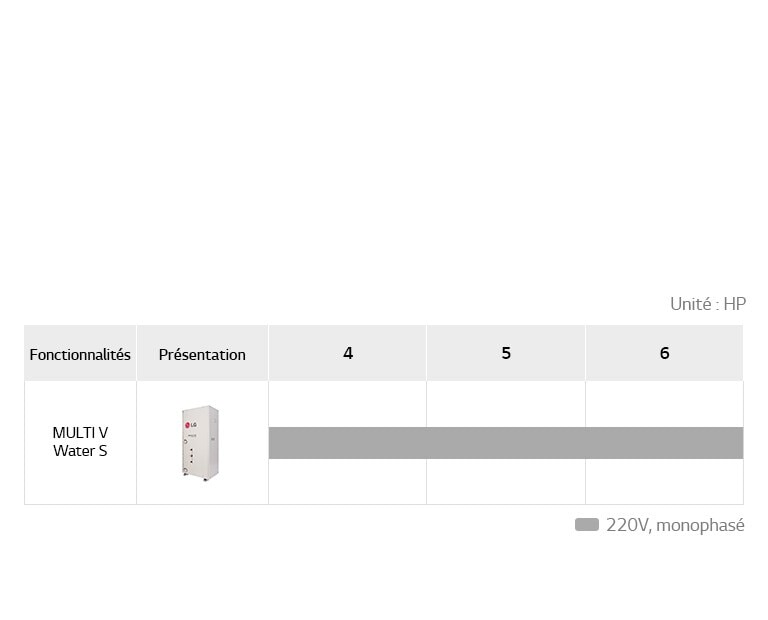Select the "Fonctionnalités" column header

(80, 354)
